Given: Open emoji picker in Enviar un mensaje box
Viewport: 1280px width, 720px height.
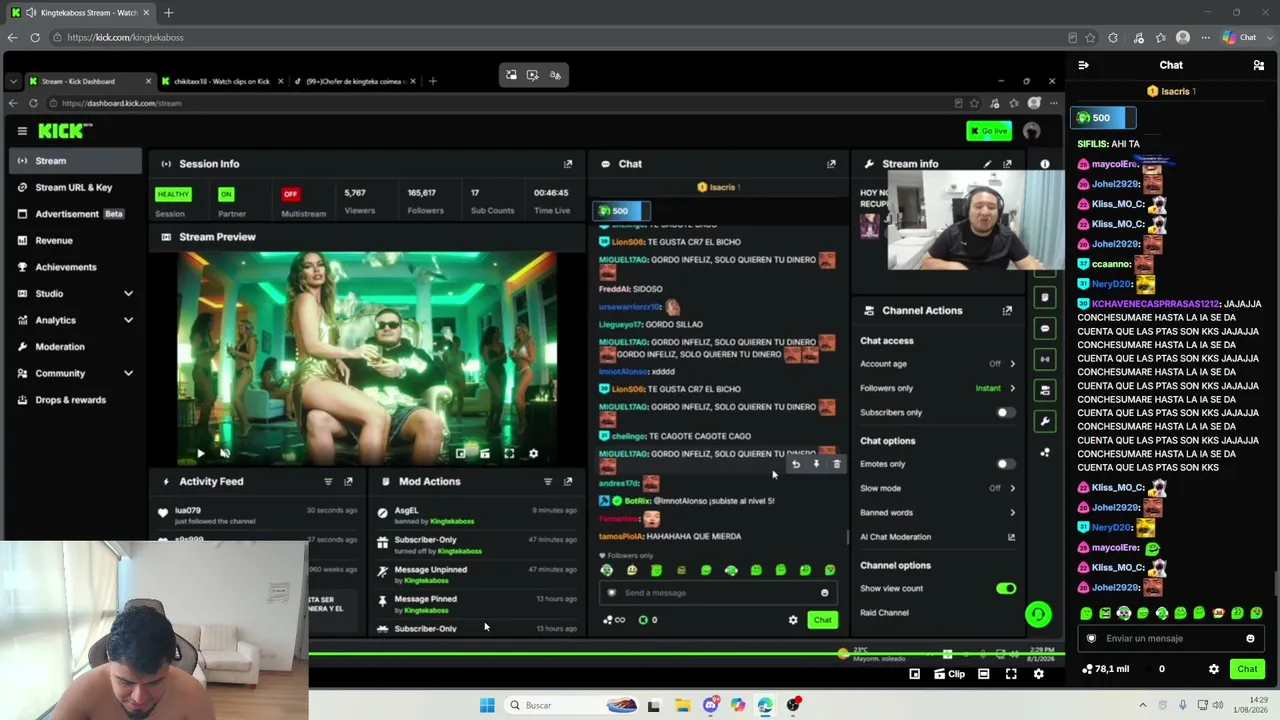Looking at the screenshot, I should (1250, 639).
